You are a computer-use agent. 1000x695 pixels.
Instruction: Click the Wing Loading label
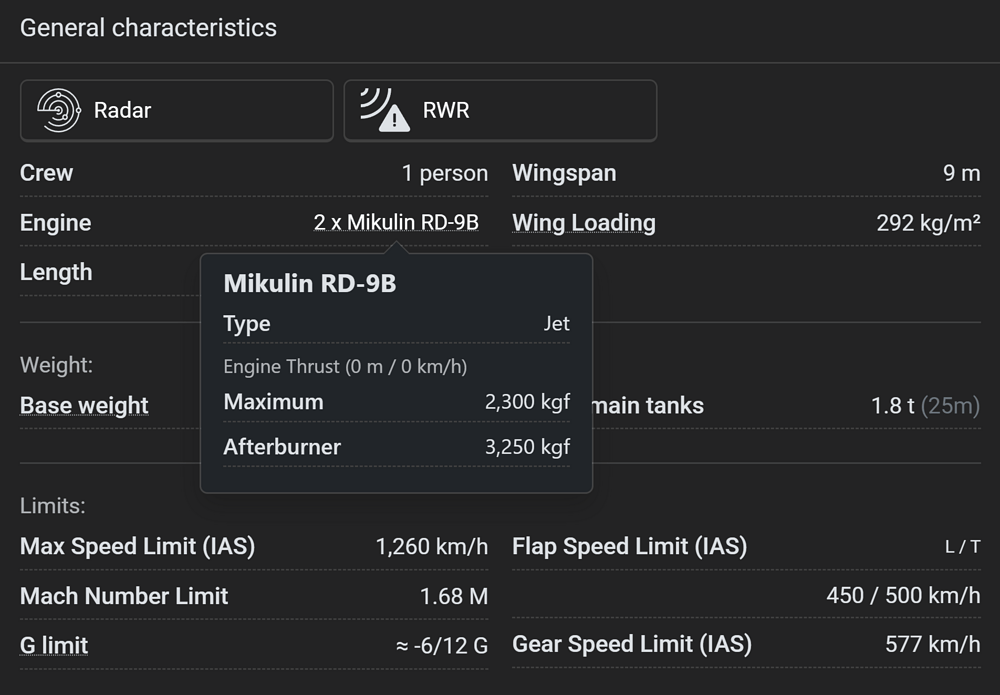(584, 222)
